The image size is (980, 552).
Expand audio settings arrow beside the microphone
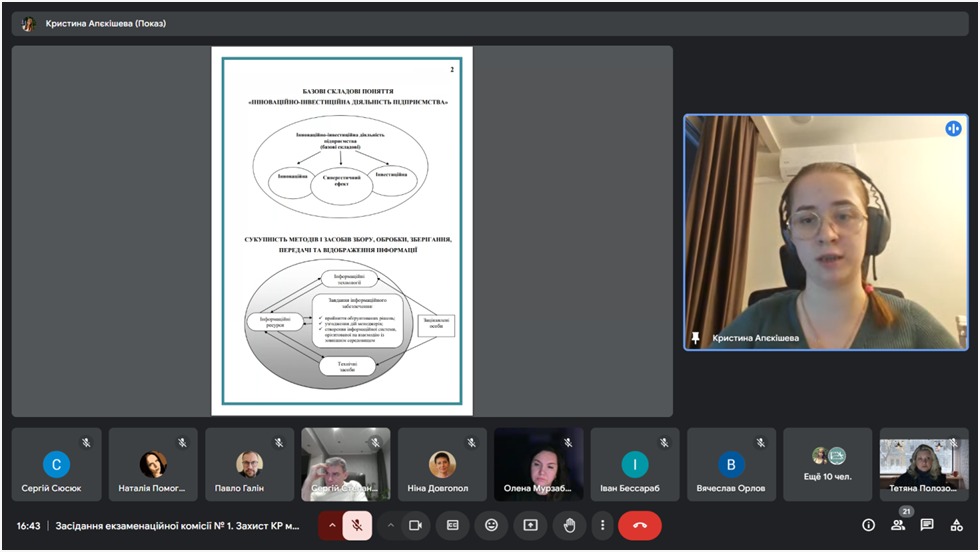pos(331,525)
